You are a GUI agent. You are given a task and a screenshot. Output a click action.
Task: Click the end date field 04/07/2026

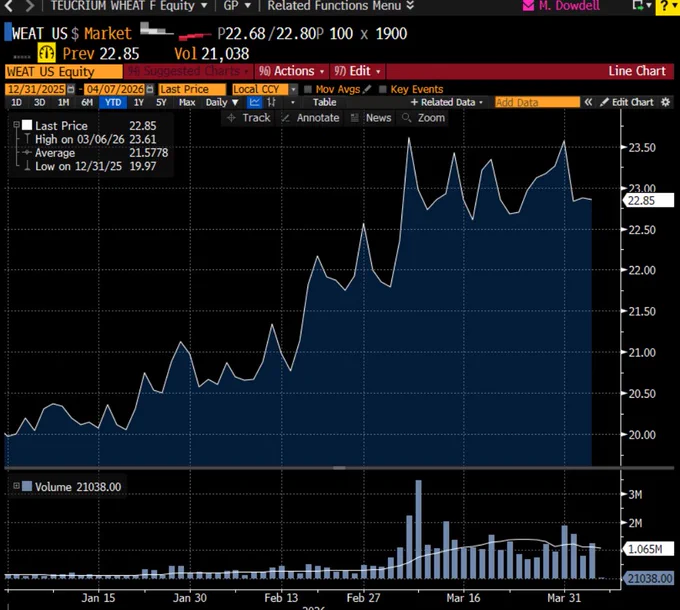pos(114,89)
